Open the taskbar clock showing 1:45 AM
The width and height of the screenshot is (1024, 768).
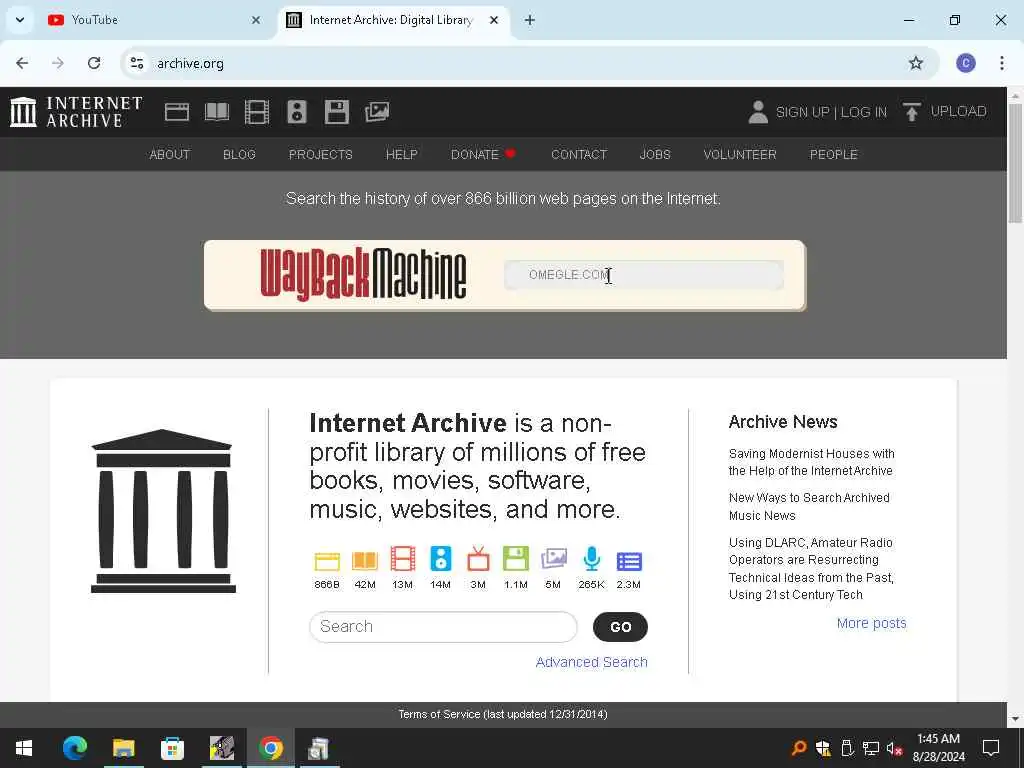938,748
